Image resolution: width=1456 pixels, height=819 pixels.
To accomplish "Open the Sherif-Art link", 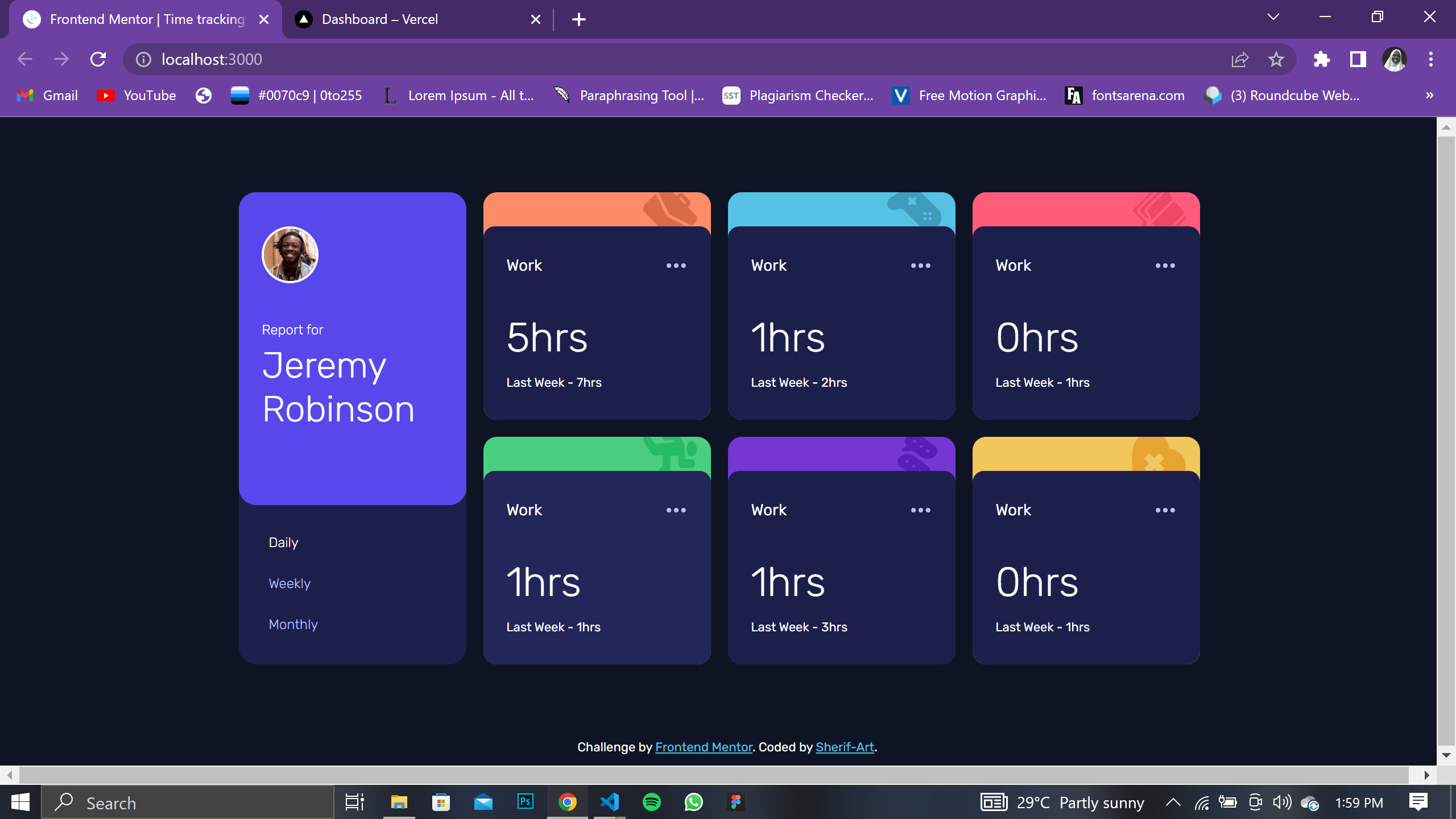I will click(845, 747).
